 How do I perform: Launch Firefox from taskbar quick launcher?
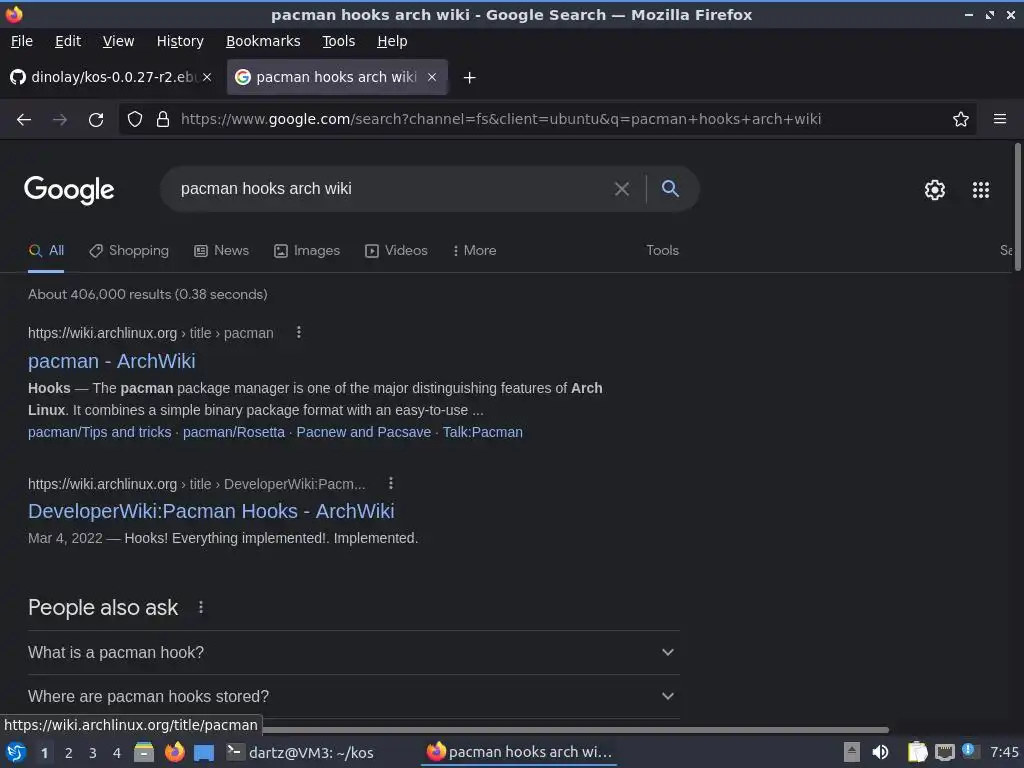click(x=174, y=752)
